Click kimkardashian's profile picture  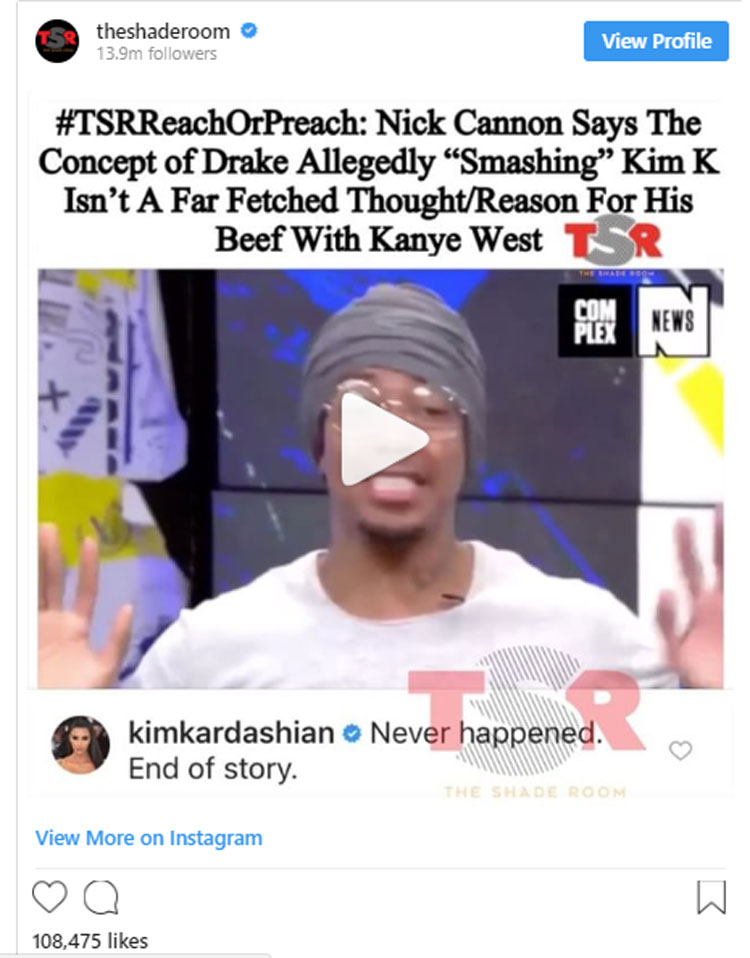pyautogui.click(x=81, y=745)
